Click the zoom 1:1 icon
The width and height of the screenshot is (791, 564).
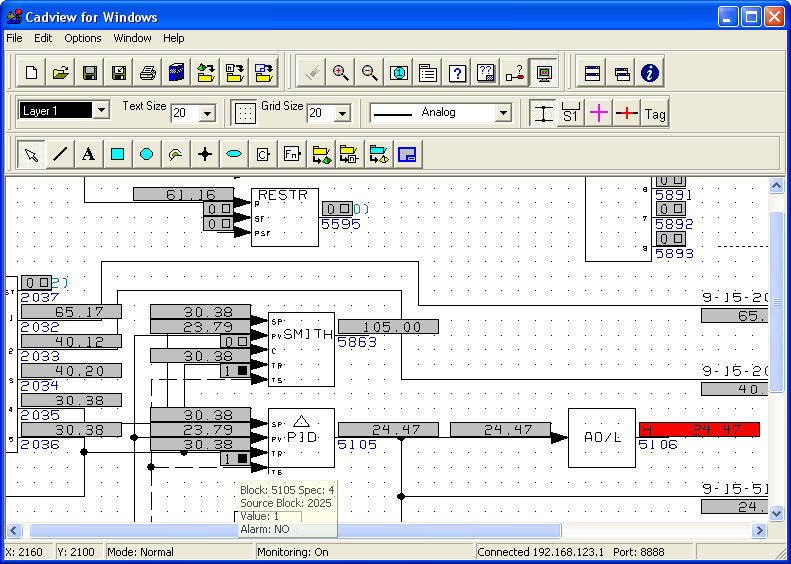point(399,73)
